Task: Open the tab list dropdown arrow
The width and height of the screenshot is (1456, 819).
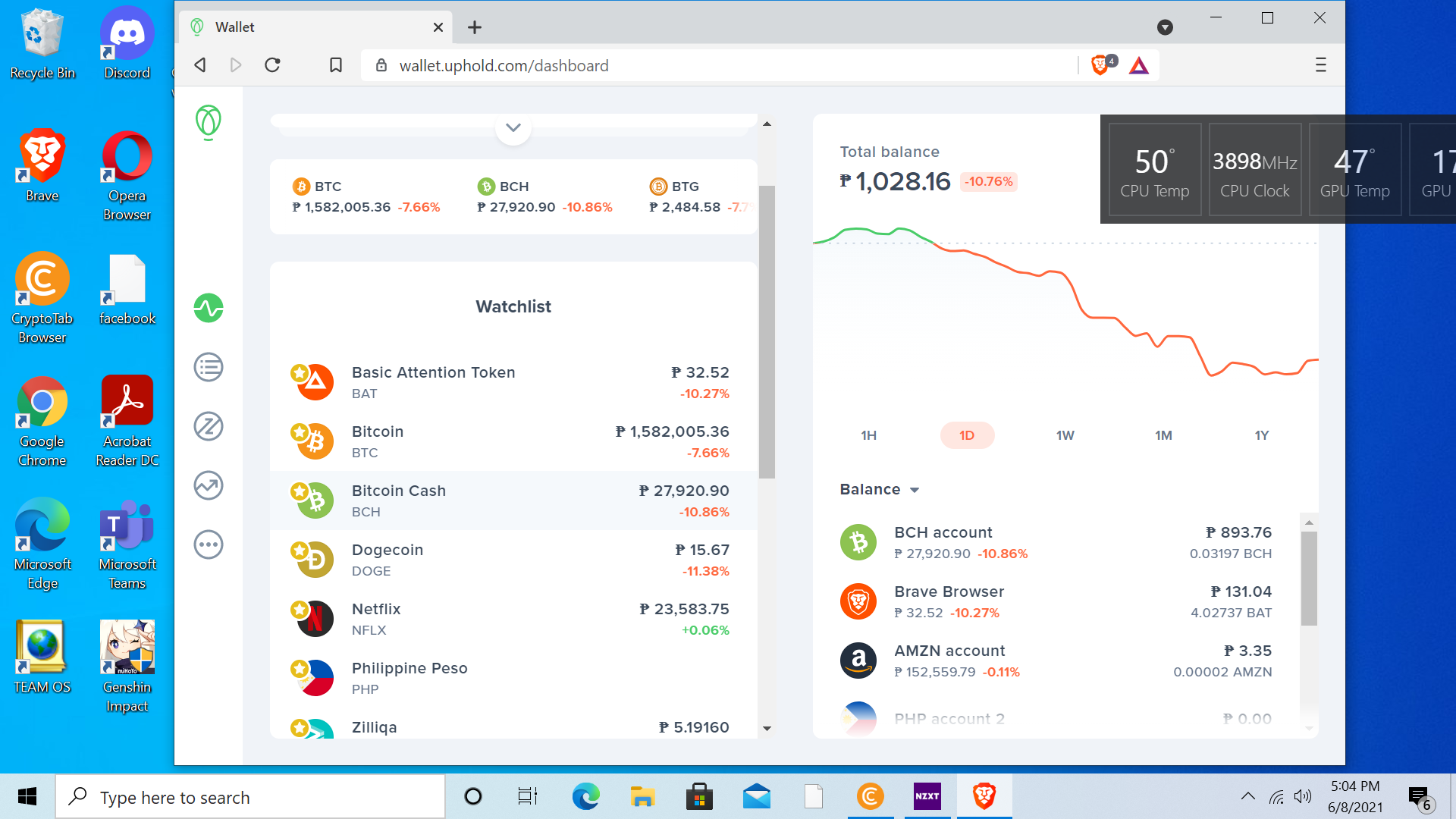Action: point(1165,27)
